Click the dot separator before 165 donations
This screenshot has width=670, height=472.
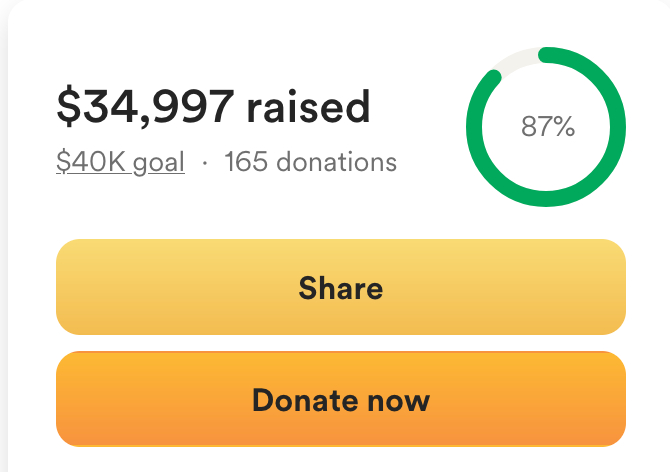[205, 163]
